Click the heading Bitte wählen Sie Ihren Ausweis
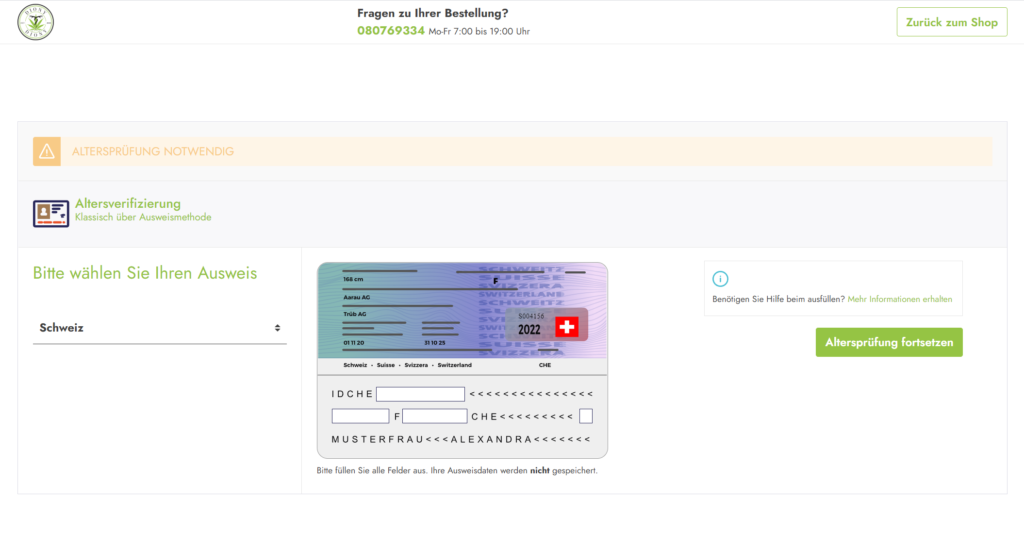1024x551 pixels. [145, 273]
